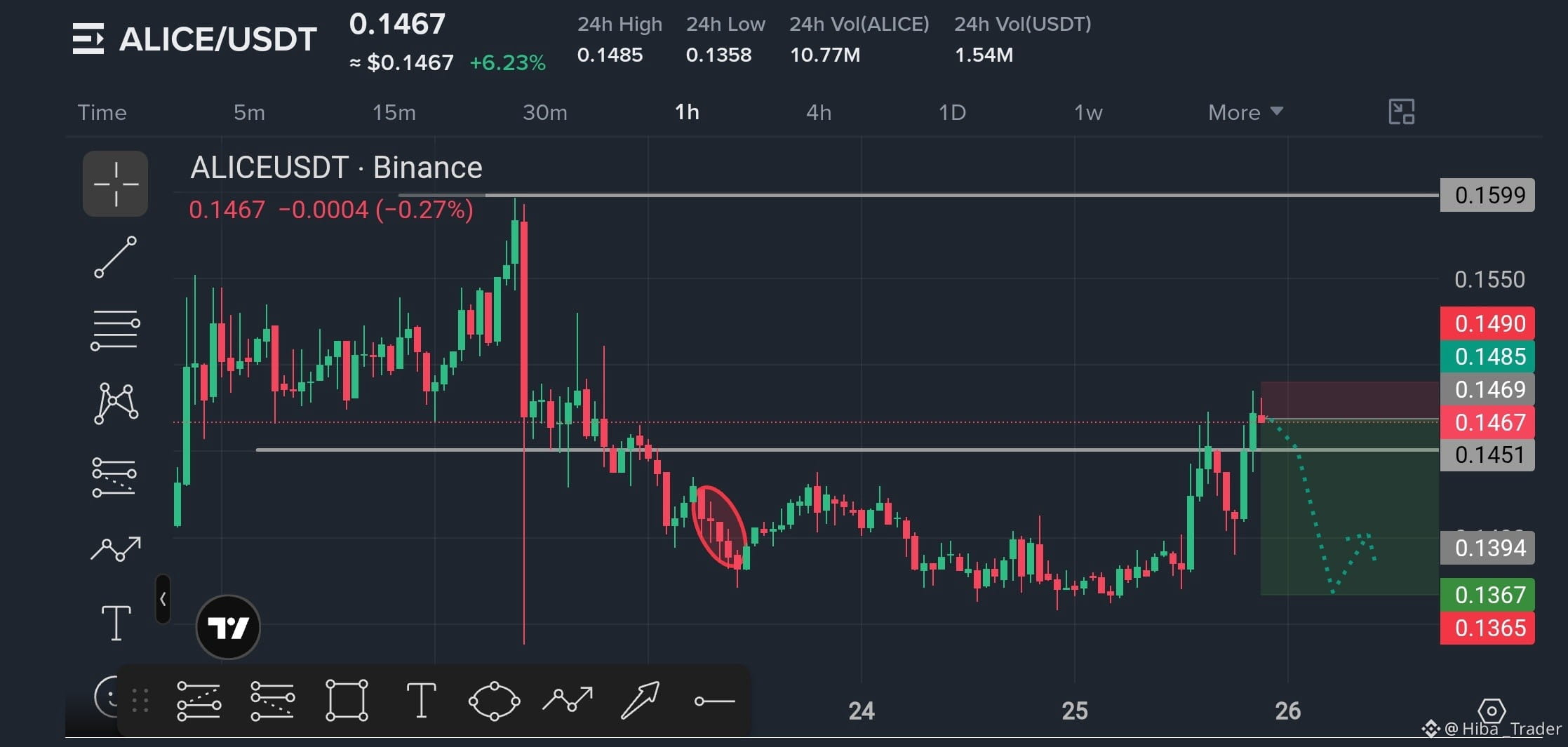Switch to the 30m timeframe
Viewport: 1568px width, 747px height.
click(x=545, y=112)
